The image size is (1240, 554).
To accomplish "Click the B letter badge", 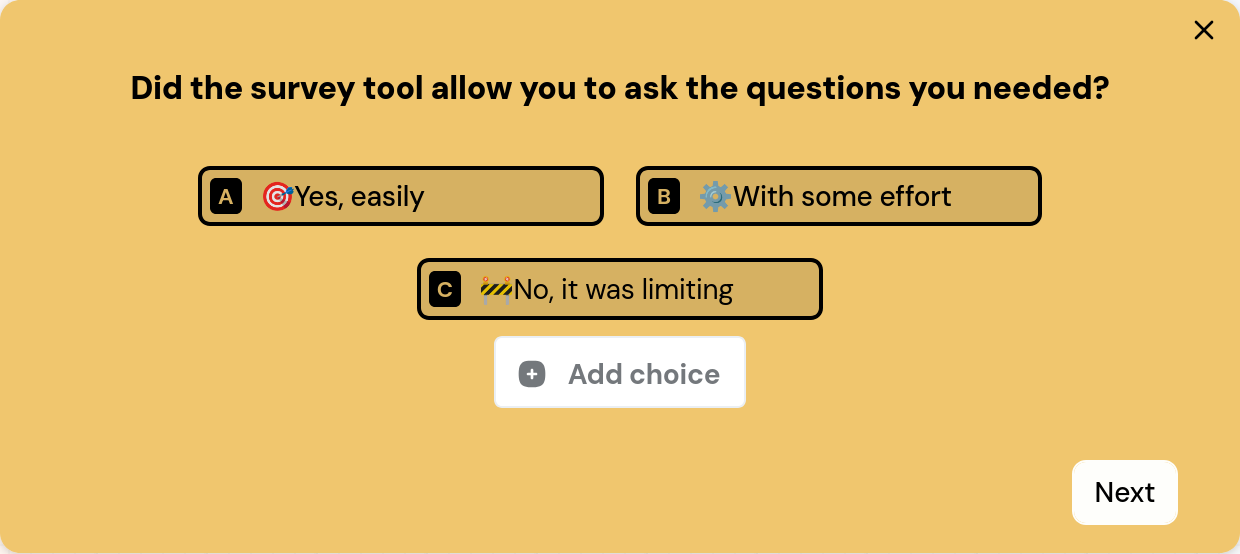I will [x=664, y=197].
